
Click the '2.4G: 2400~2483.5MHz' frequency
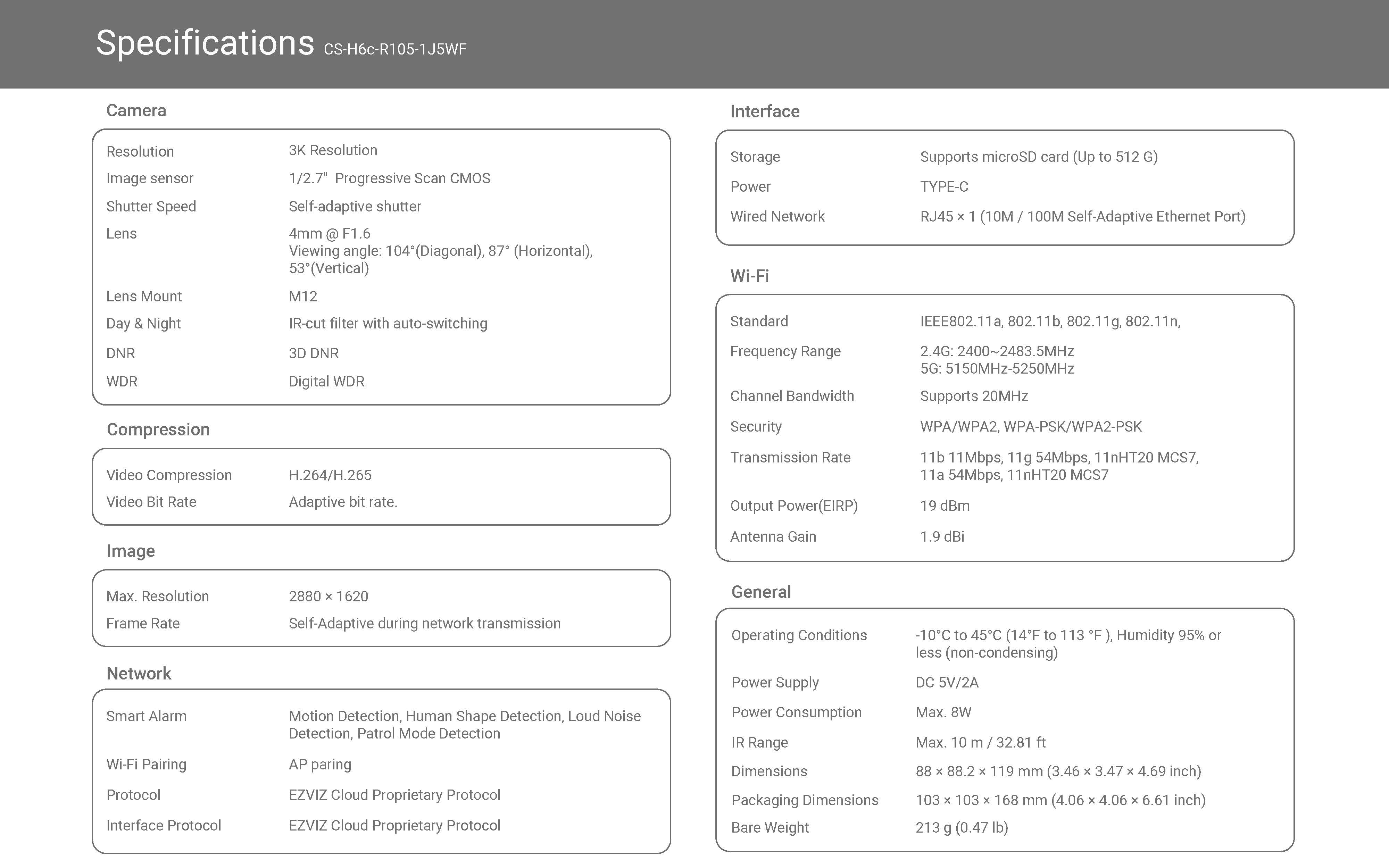coord(997,351)
